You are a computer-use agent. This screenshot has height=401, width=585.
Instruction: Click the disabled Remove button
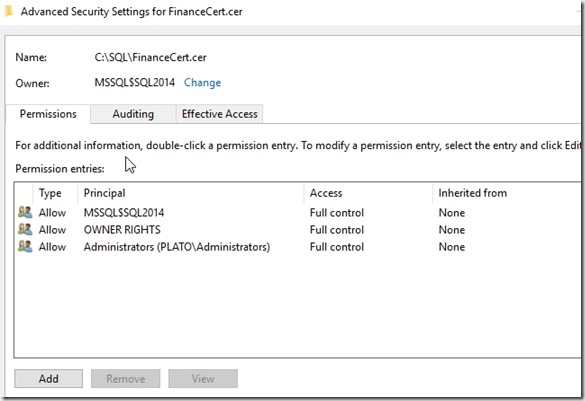point(126,379)
